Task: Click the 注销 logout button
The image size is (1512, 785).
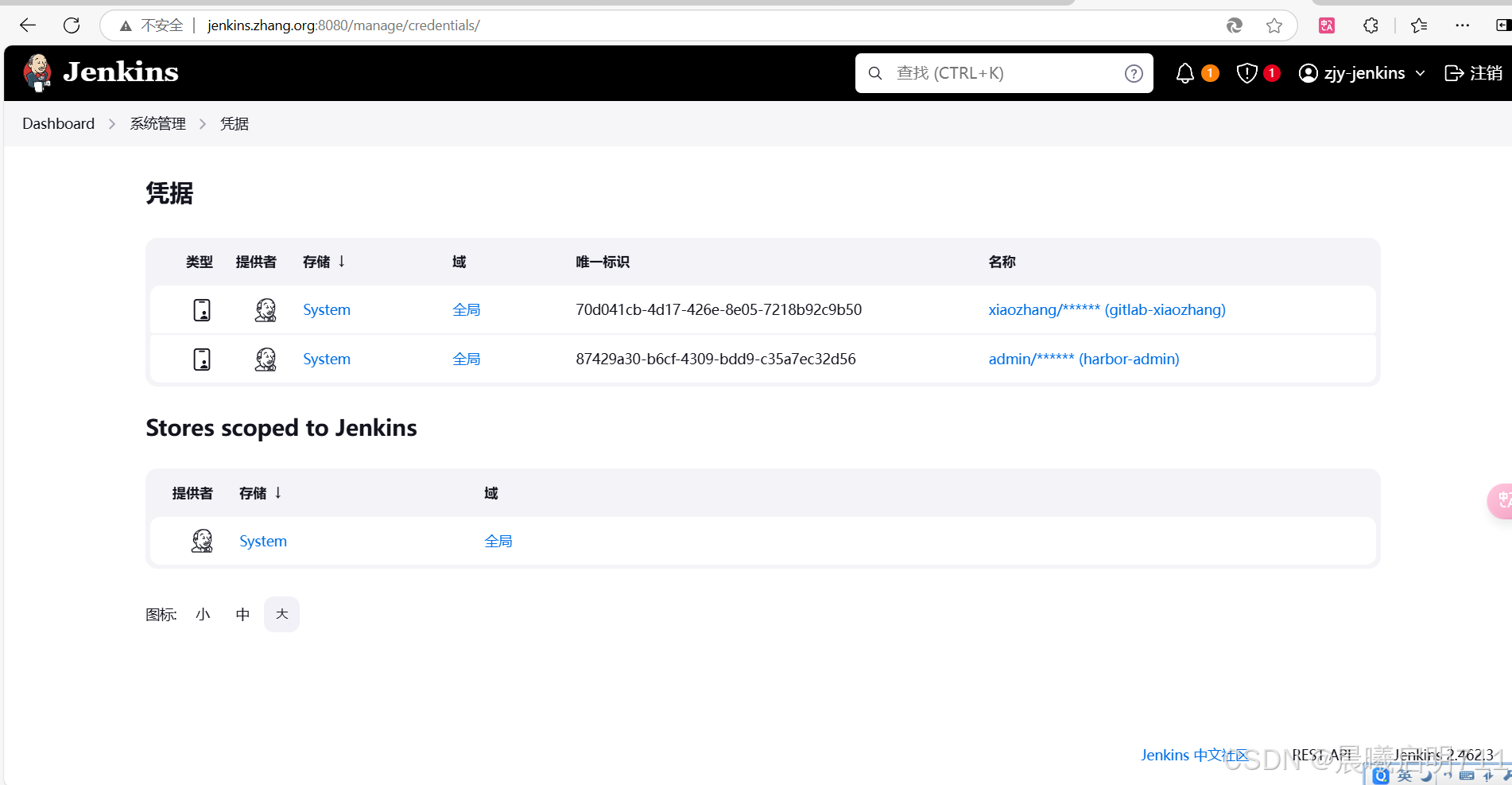Action: point(1473,73)
